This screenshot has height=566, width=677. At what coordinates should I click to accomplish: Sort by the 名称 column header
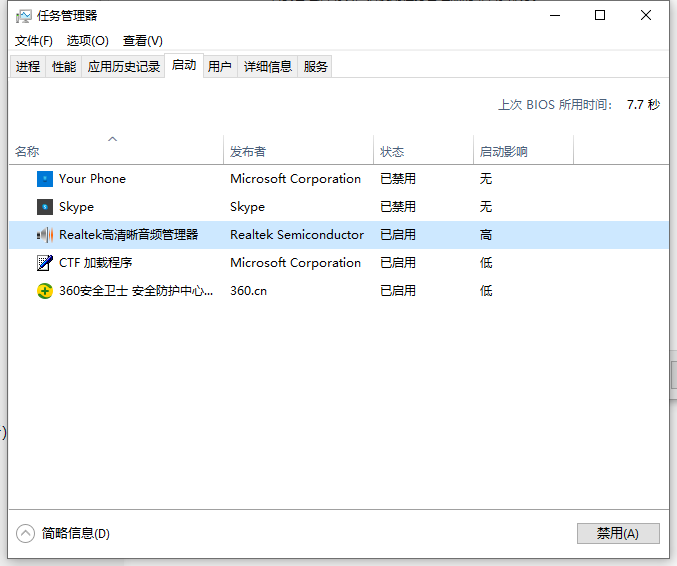coord(116,150)
